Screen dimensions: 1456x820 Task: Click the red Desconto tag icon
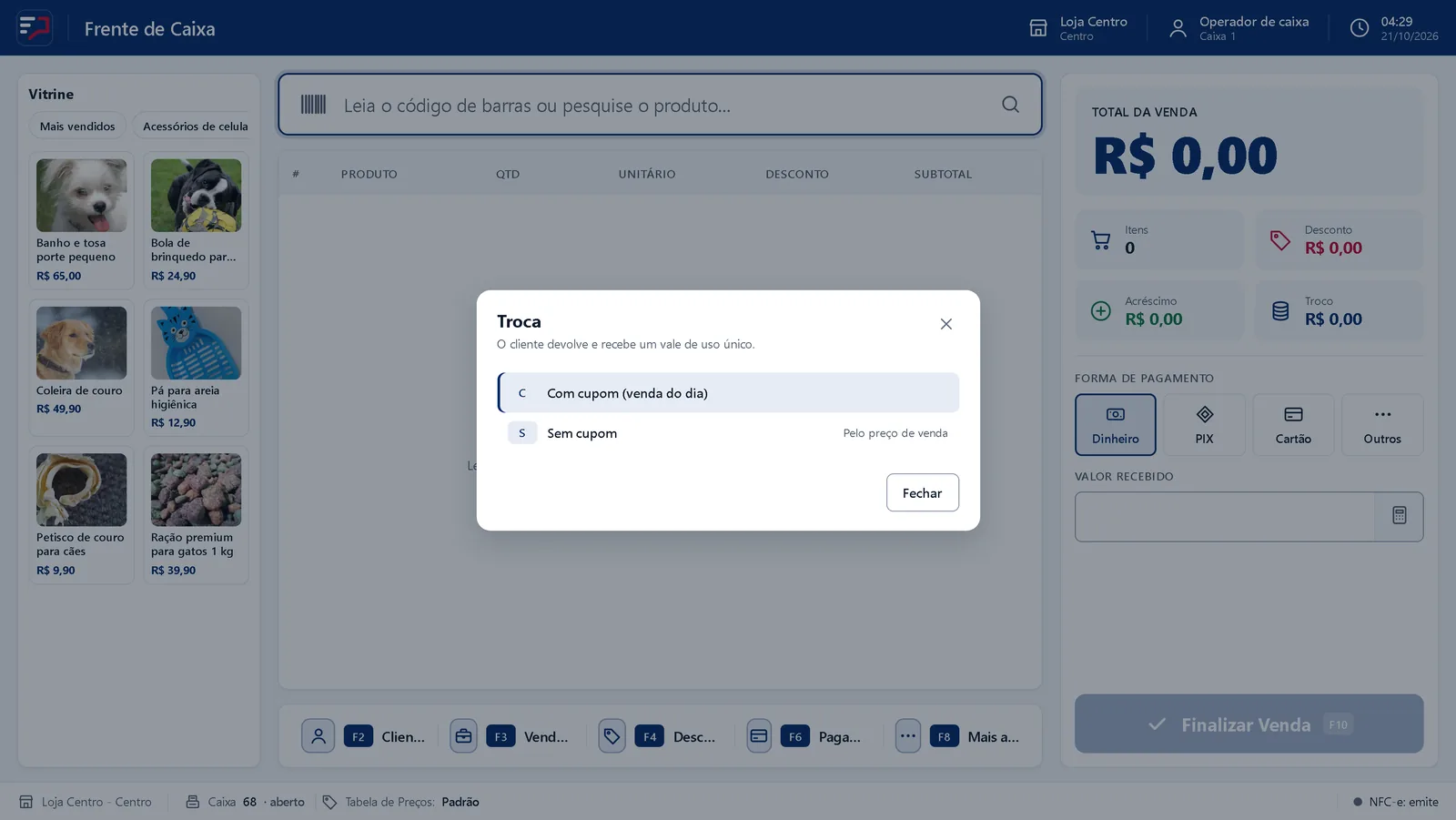(x=1280, y=240)
